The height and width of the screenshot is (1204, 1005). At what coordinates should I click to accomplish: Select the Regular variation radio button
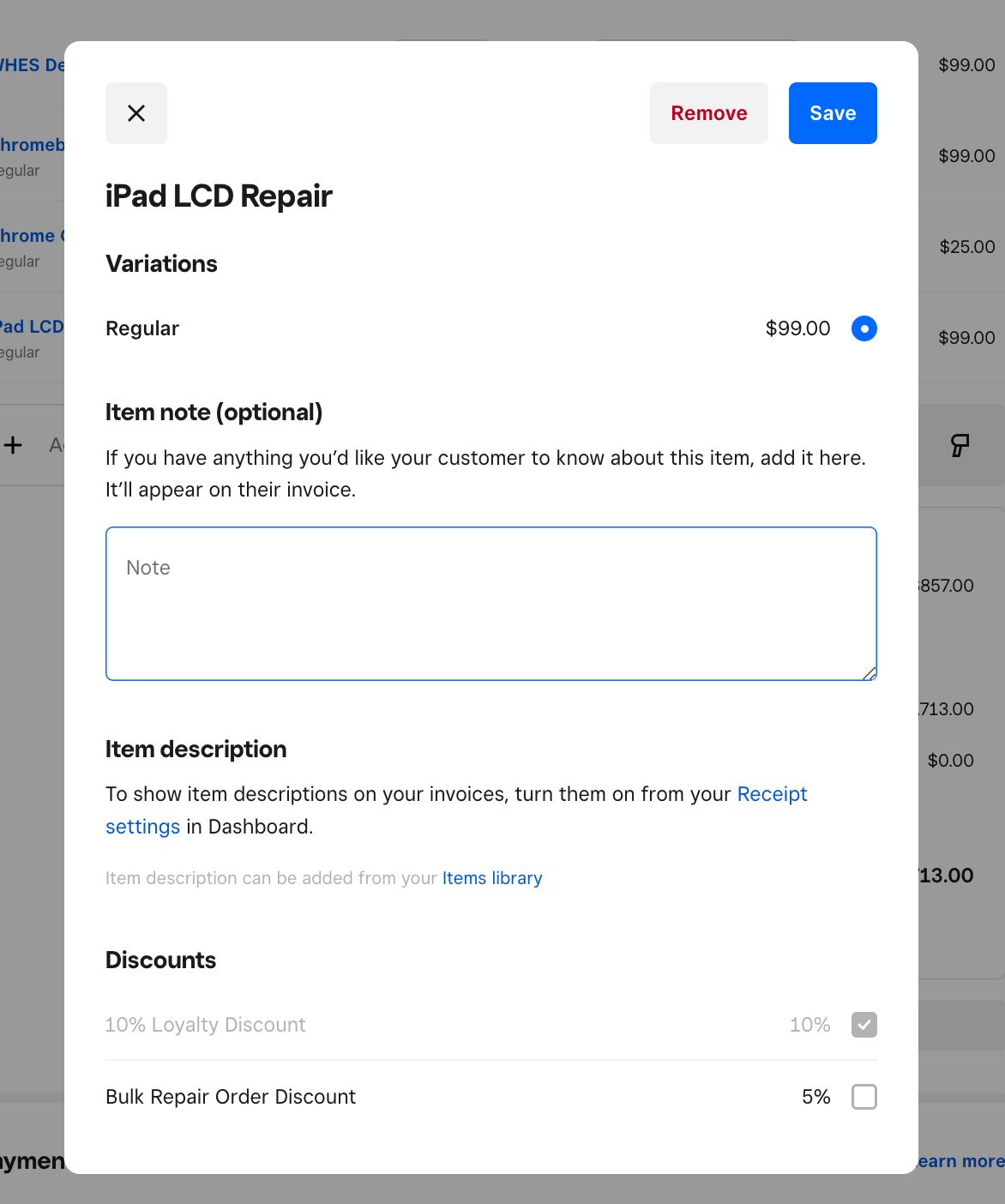coord(864,328)
